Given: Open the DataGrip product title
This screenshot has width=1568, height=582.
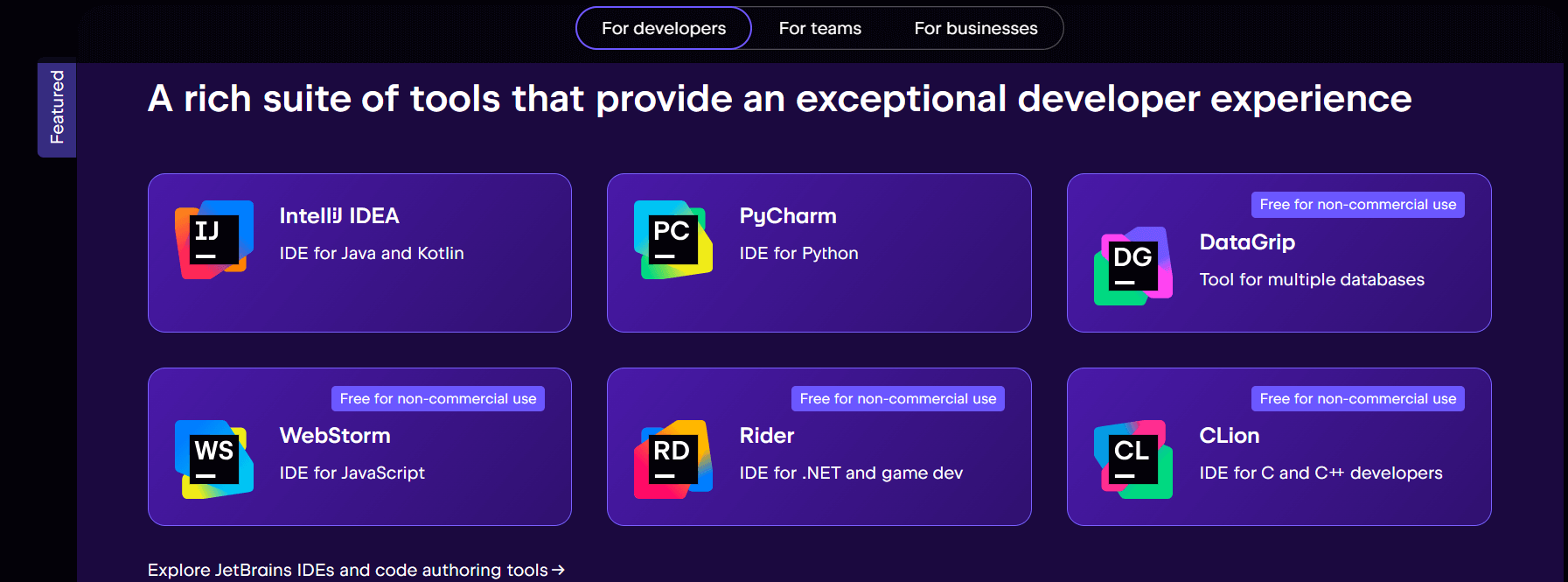Looking at the screenshot, I should (1247, 242).
